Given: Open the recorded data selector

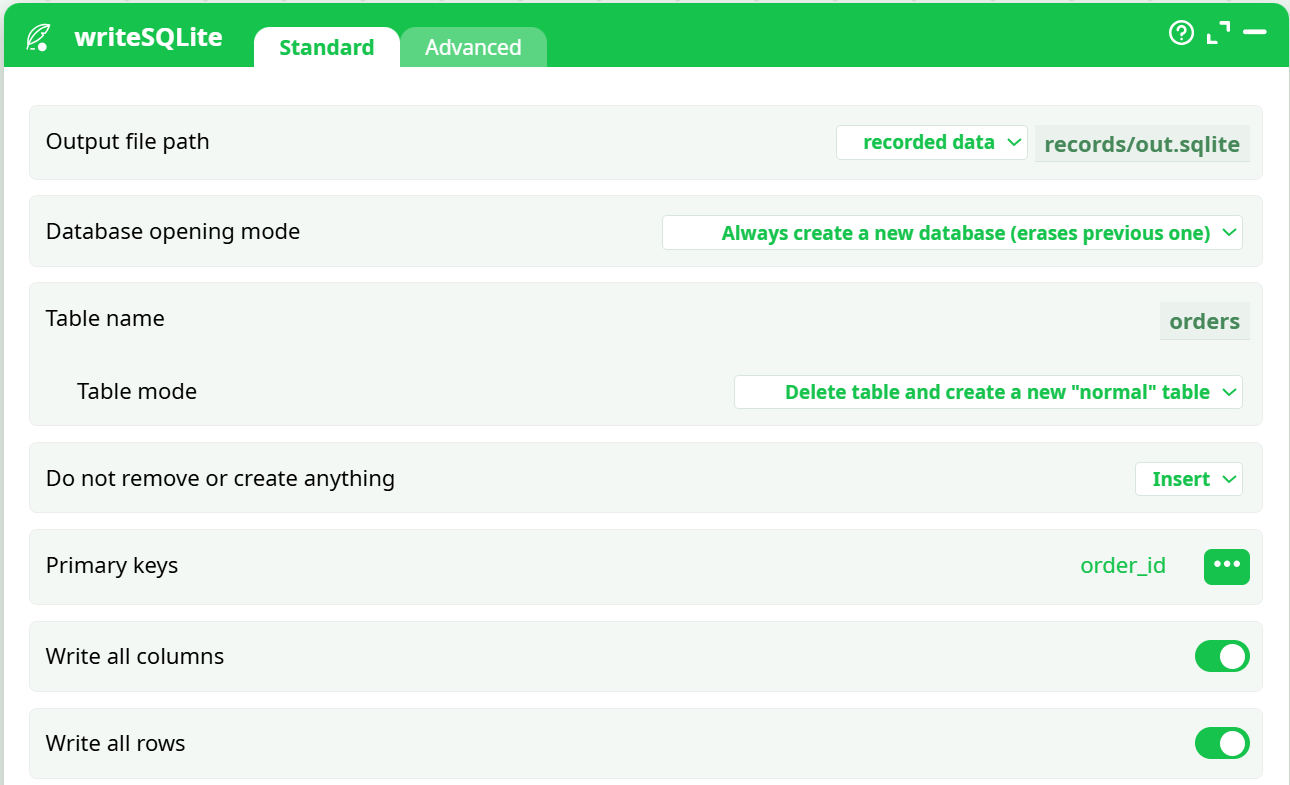Looking at the screenshot, I should click(931, 142).
